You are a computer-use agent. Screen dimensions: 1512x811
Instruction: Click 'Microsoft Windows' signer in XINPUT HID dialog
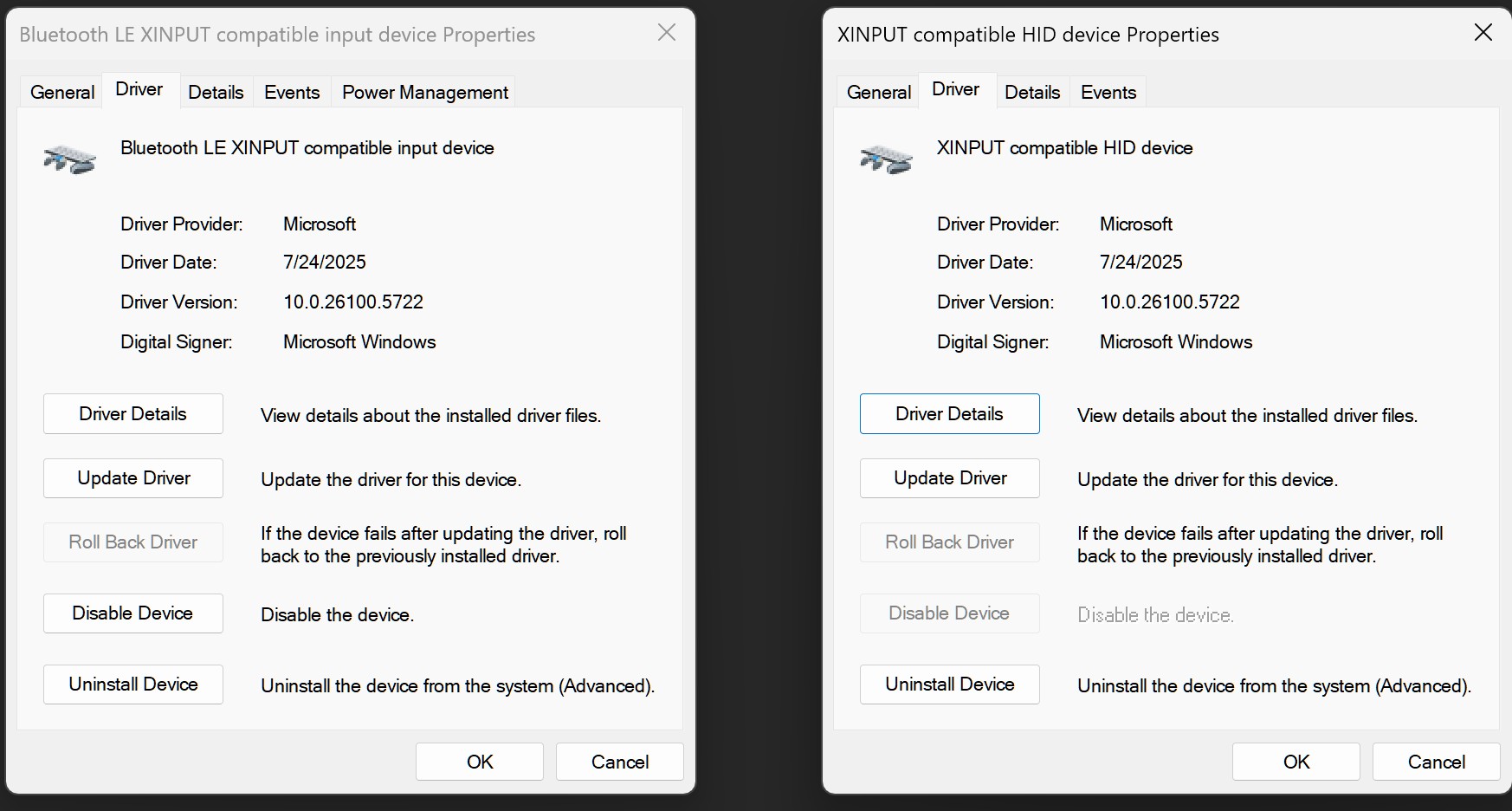click(1176, 342)
